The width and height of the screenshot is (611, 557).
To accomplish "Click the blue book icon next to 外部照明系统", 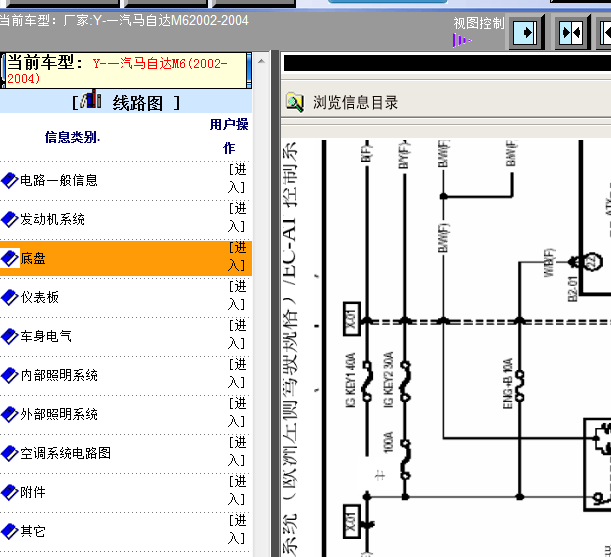I will point(10,414).
